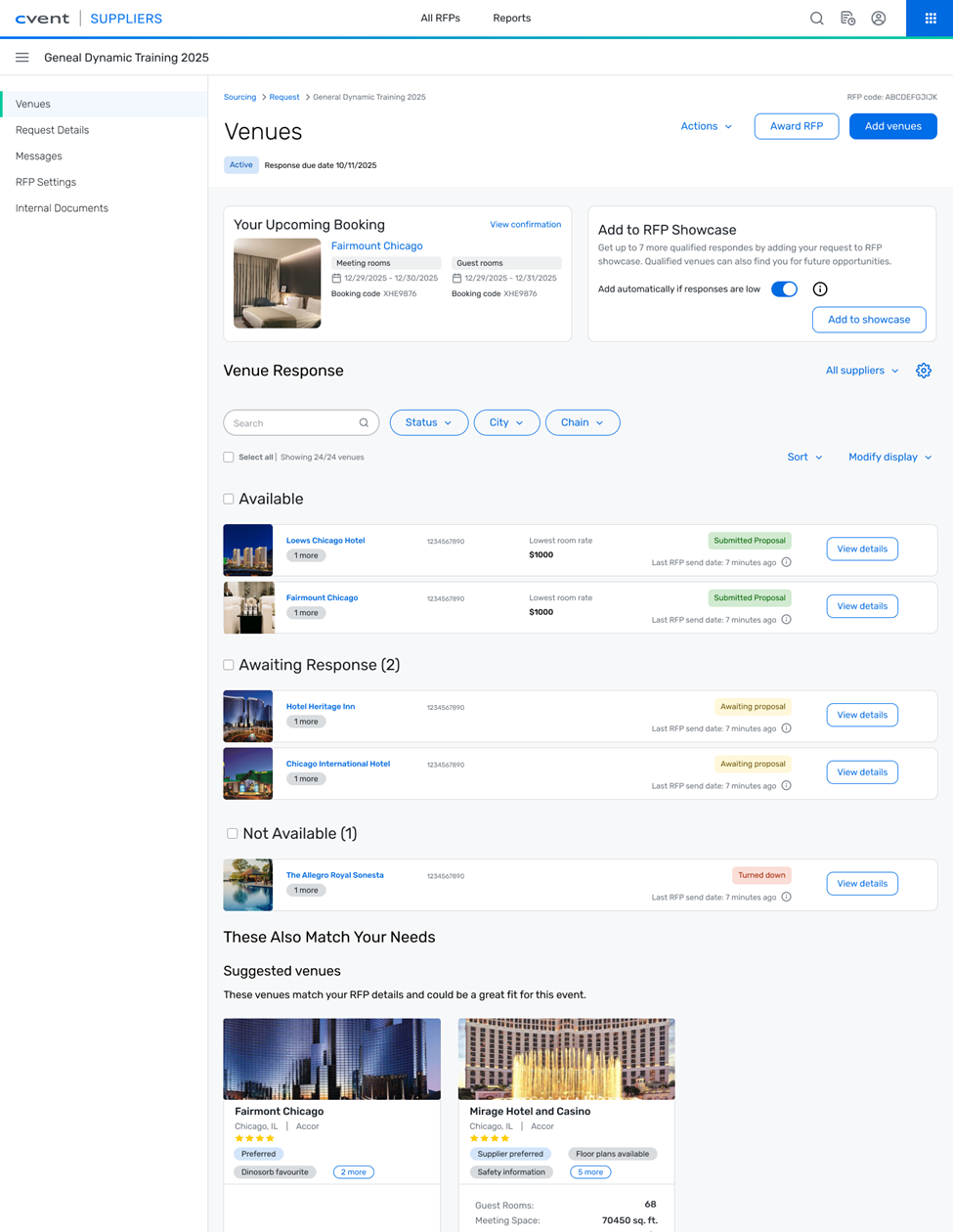View details for Hotel Heritage Inn
Image resolution: width=953 pixels, height=1232 pixels.
pyautogui.click(x=862, y=715)
